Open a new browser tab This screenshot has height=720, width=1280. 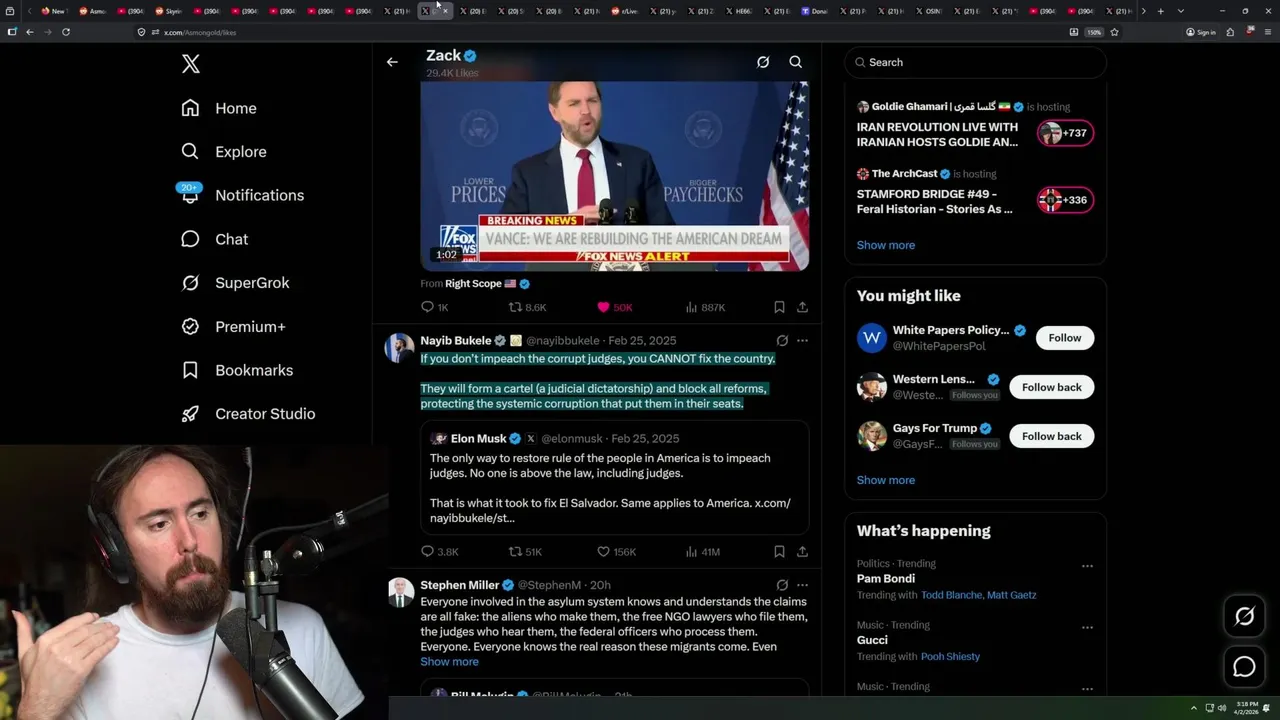[x=1160, y=11]
